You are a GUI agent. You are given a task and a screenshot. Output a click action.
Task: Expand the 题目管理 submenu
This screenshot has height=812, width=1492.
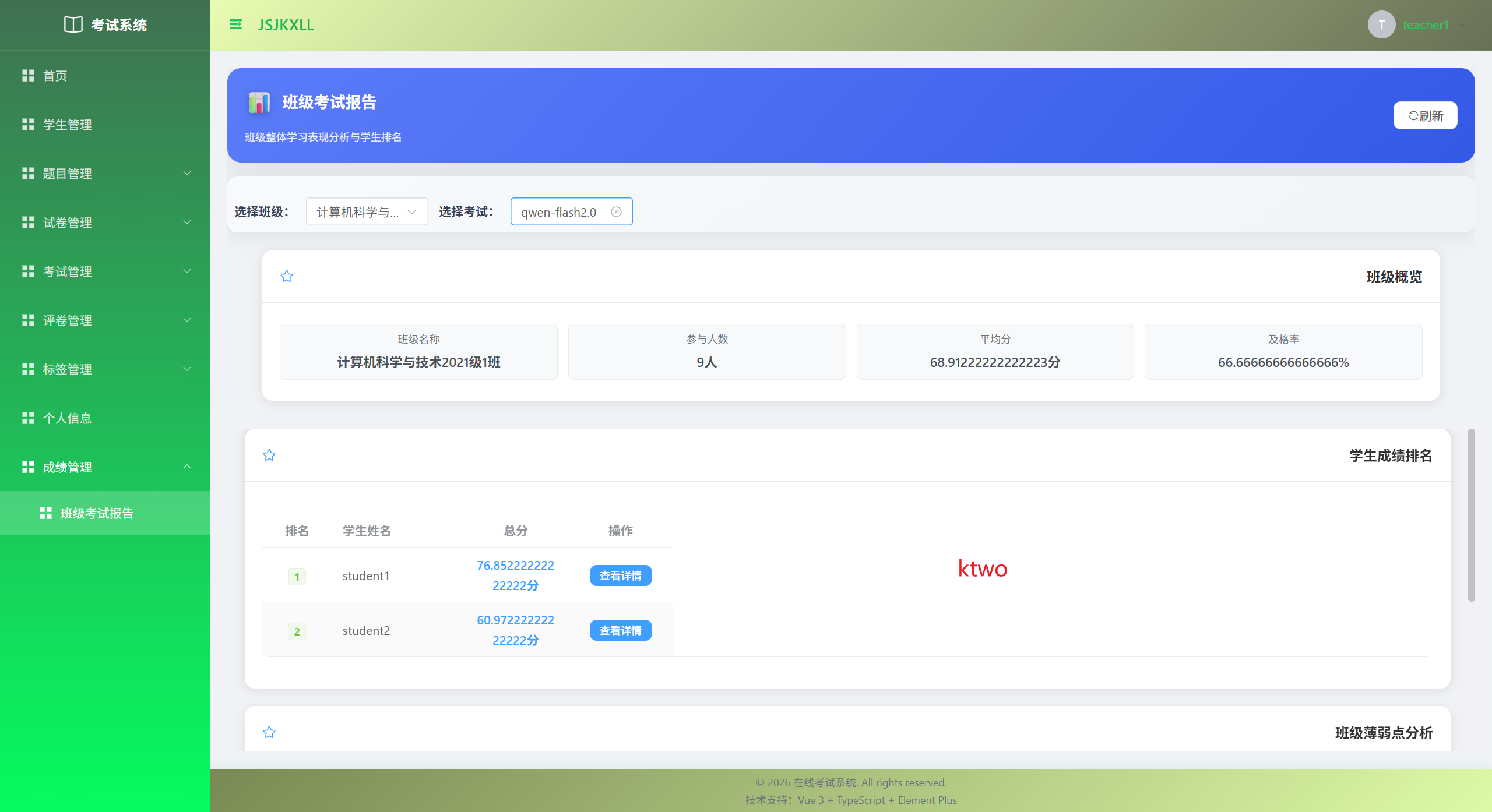click(x=105, y=174)
